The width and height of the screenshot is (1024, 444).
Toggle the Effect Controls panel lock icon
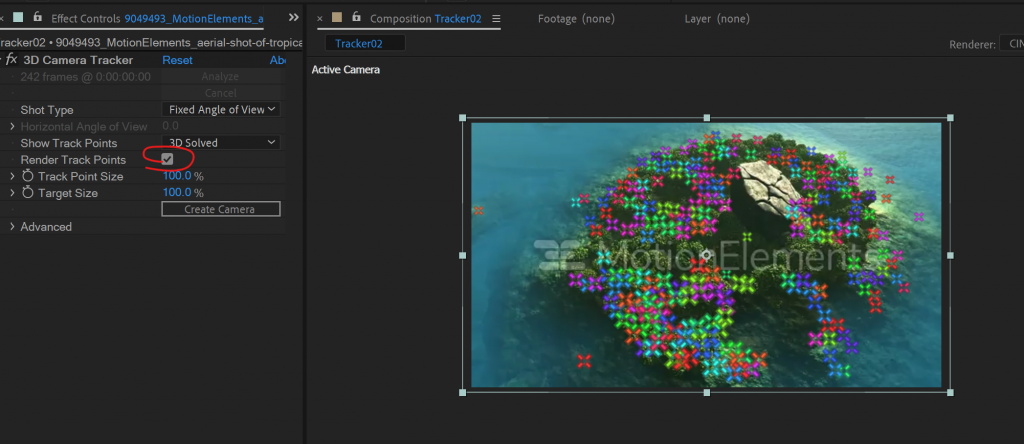(37, 18)
